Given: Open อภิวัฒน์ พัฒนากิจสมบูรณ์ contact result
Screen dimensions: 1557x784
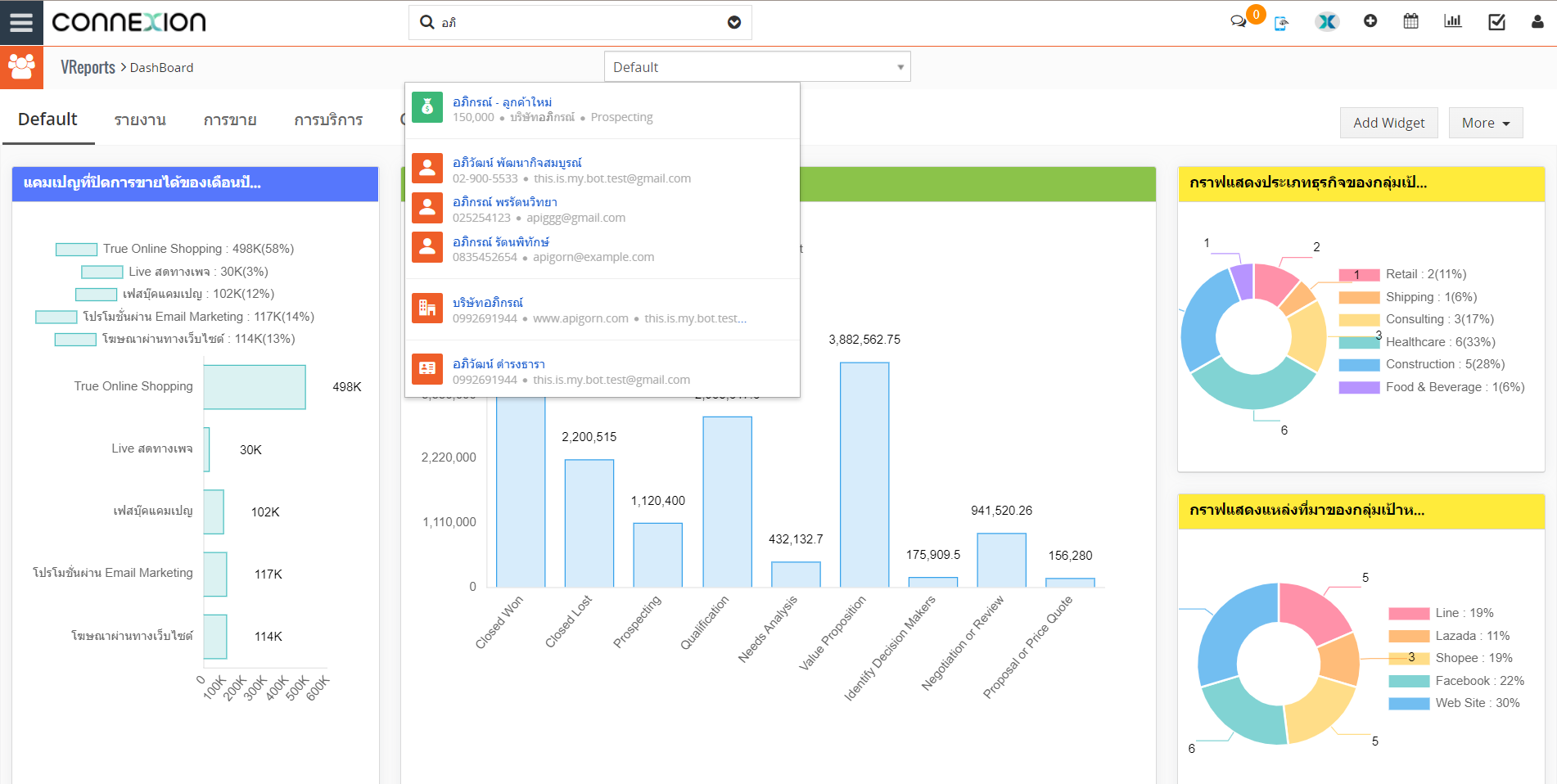Looking at the screenshot, I should [517, 163].
